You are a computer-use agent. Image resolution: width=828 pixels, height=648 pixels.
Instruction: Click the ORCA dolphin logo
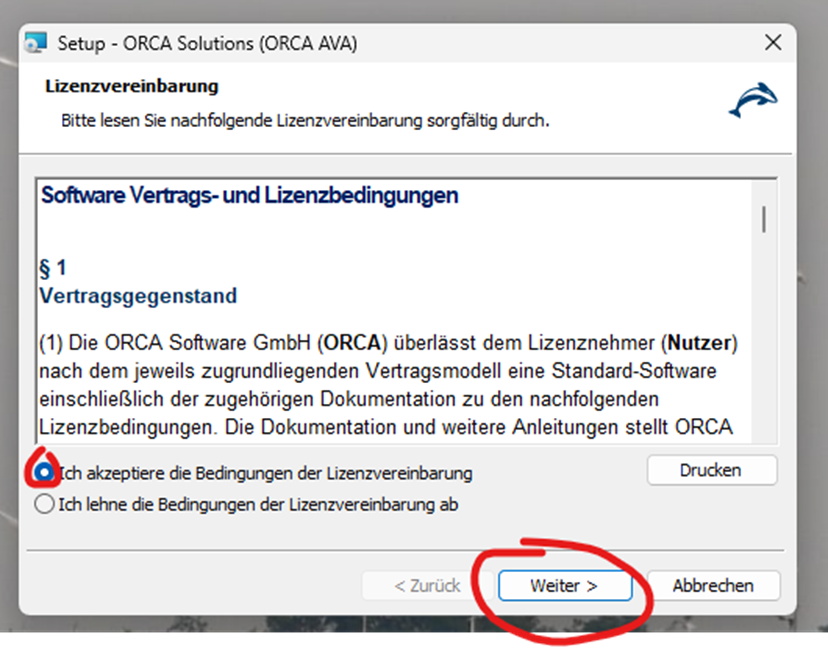[x=752, y=101]
